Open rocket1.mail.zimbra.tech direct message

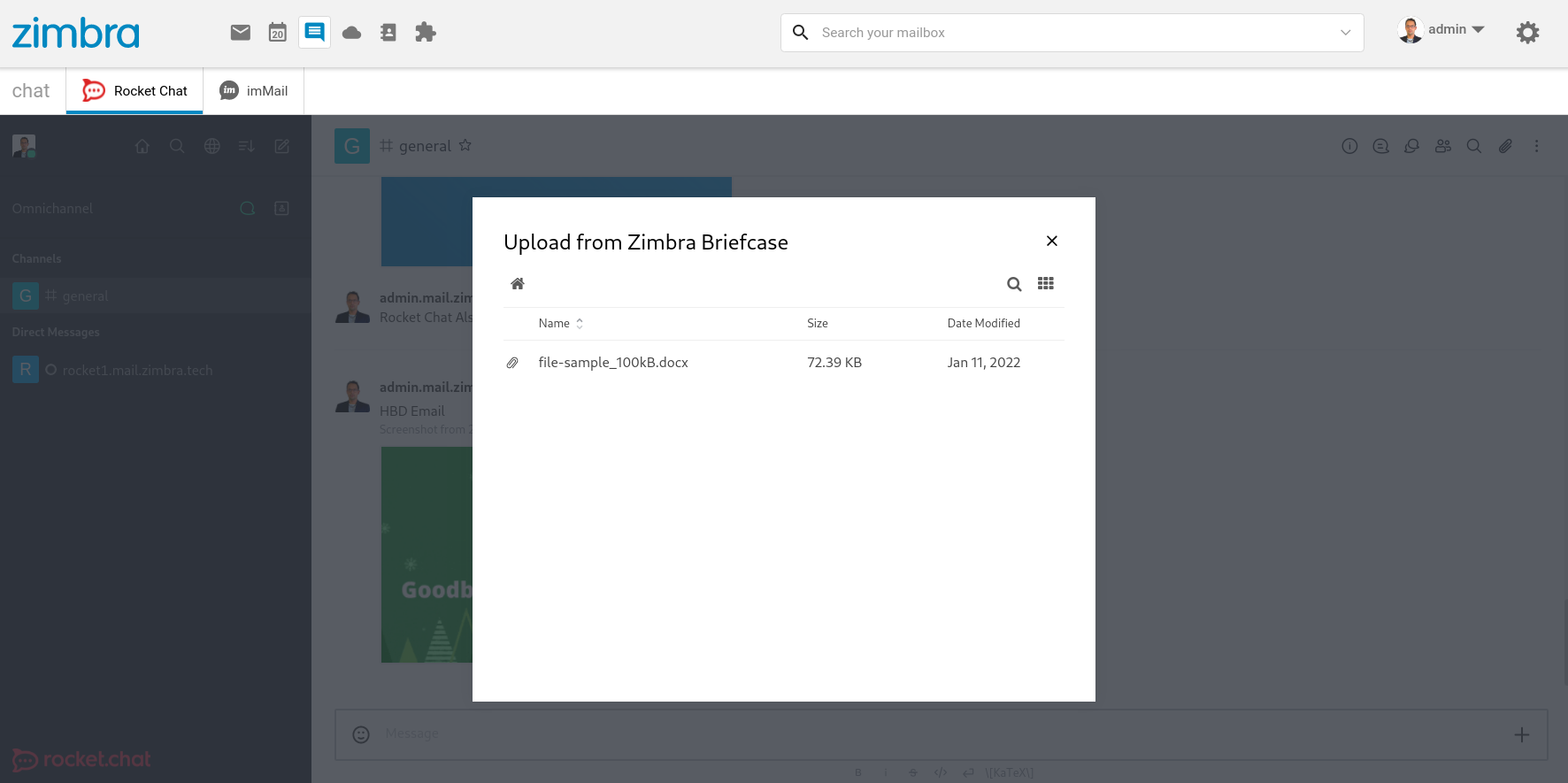156,370
